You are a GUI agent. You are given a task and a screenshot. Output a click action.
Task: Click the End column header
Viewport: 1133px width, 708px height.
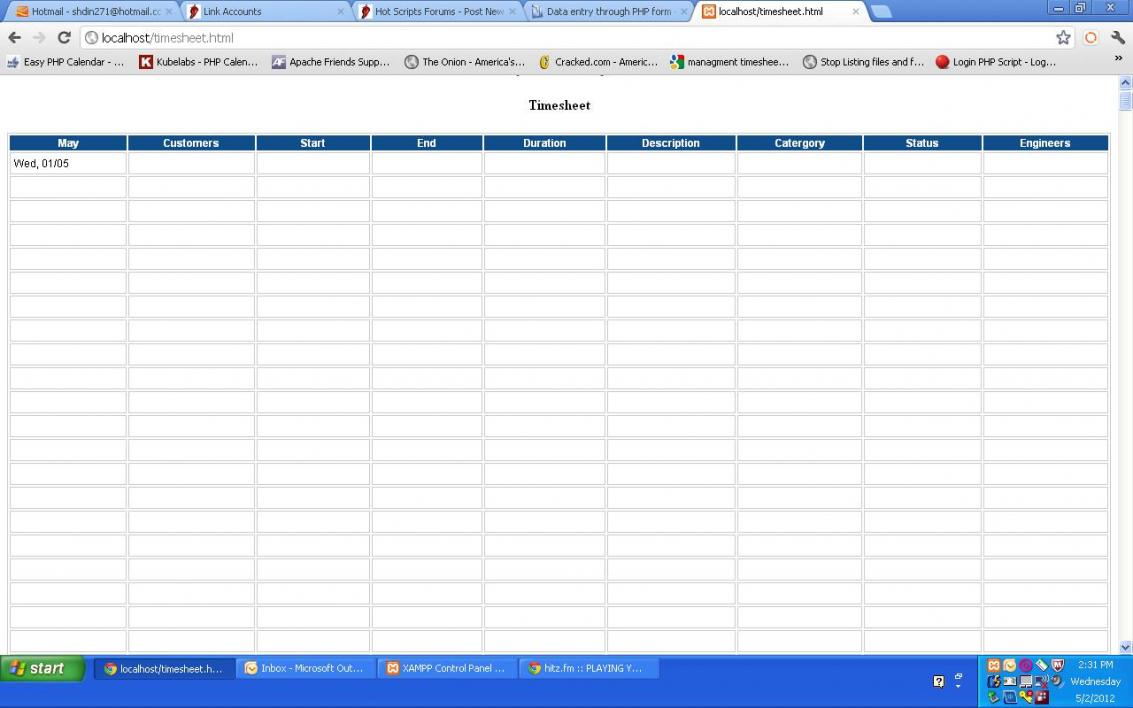click(426, 143)
